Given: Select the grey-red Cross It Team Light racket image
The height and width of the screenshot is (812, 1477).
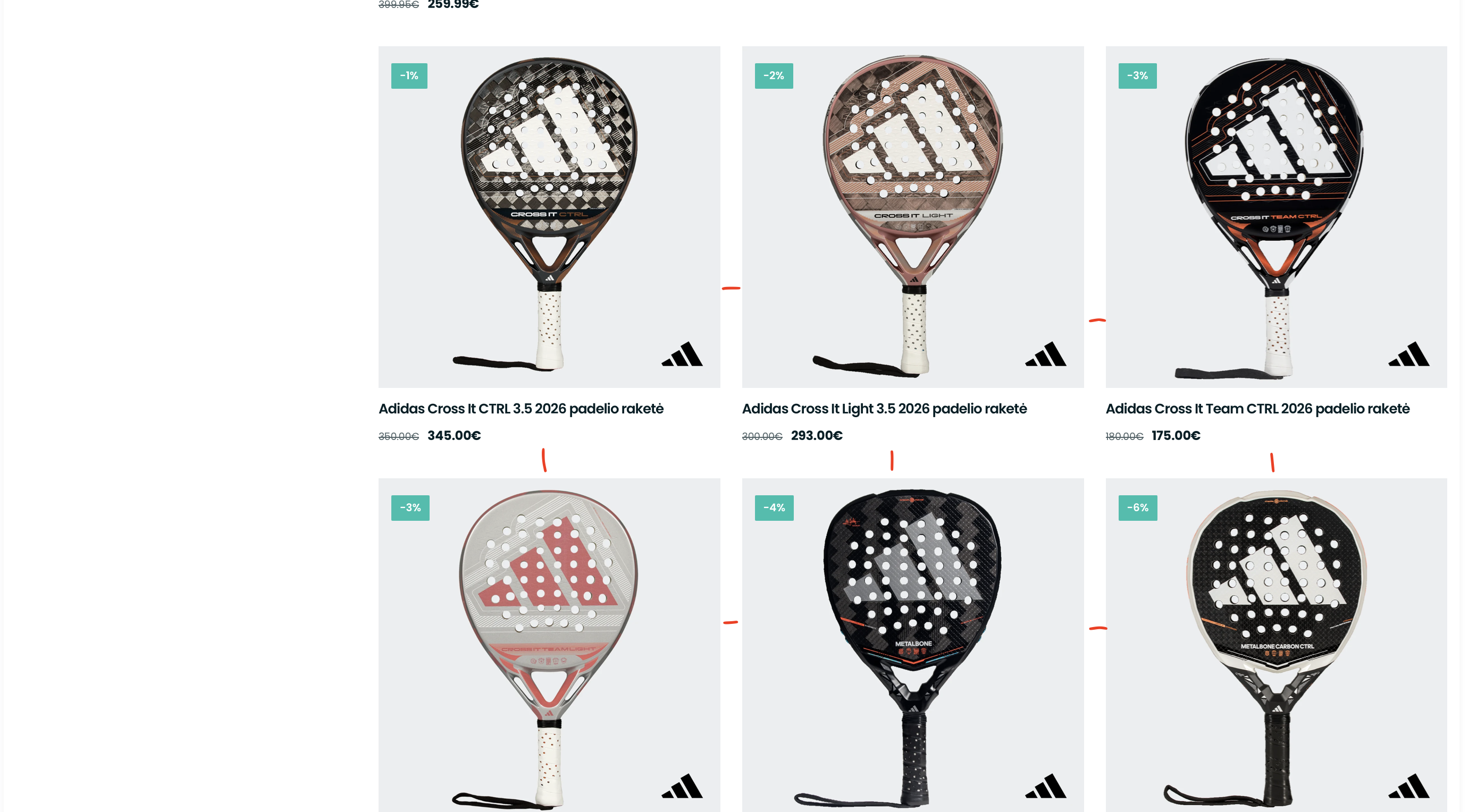Looking at the screenshot, I should coord(549,645).
